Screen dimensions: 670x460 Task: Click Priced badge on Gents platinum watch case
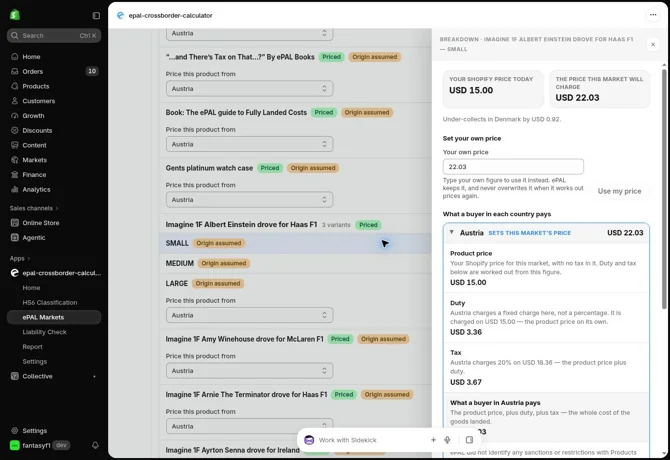(x=270, y=168)
